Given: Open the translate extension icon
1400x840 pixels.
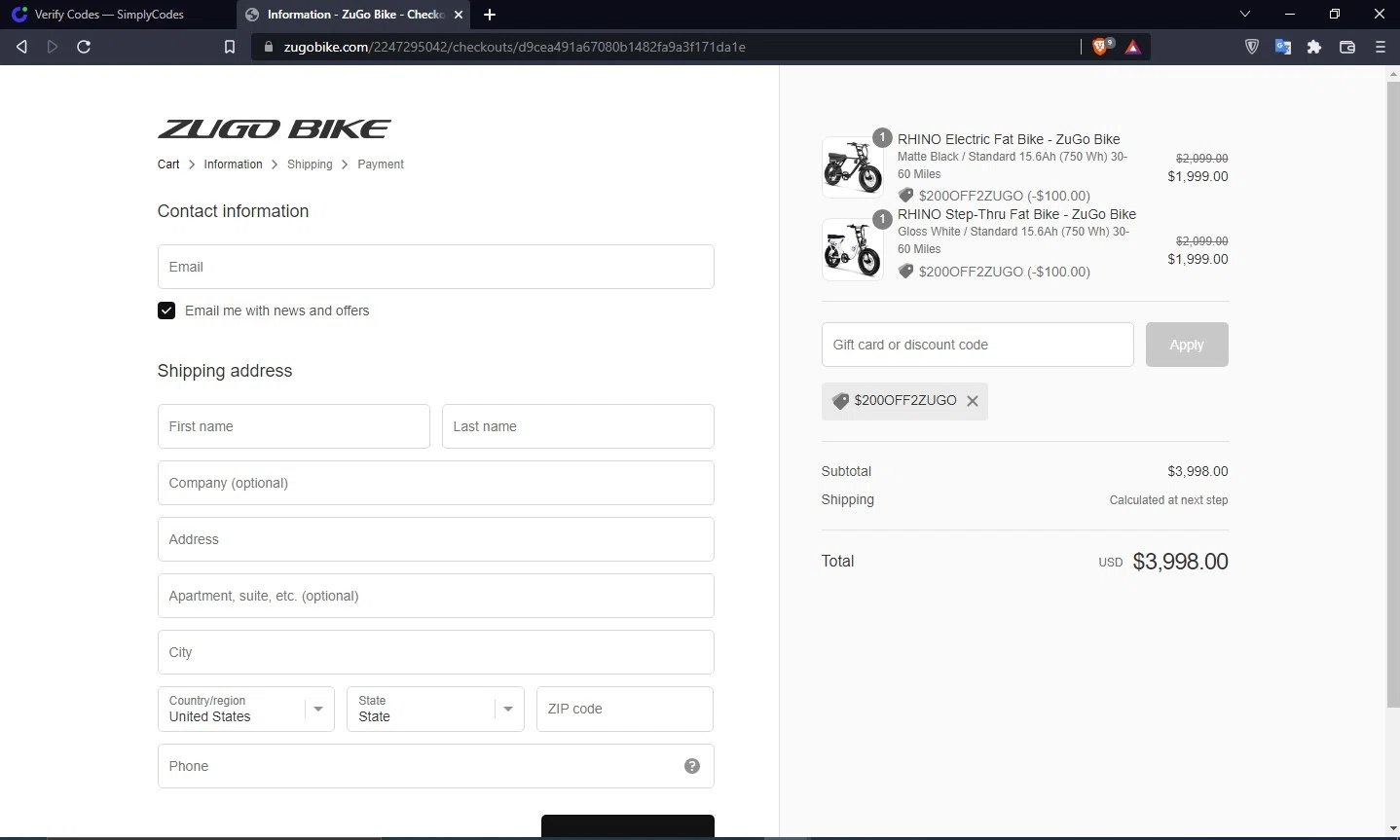Looking at the screenshot, I should pyautogui.click(x=1283, y=47).
